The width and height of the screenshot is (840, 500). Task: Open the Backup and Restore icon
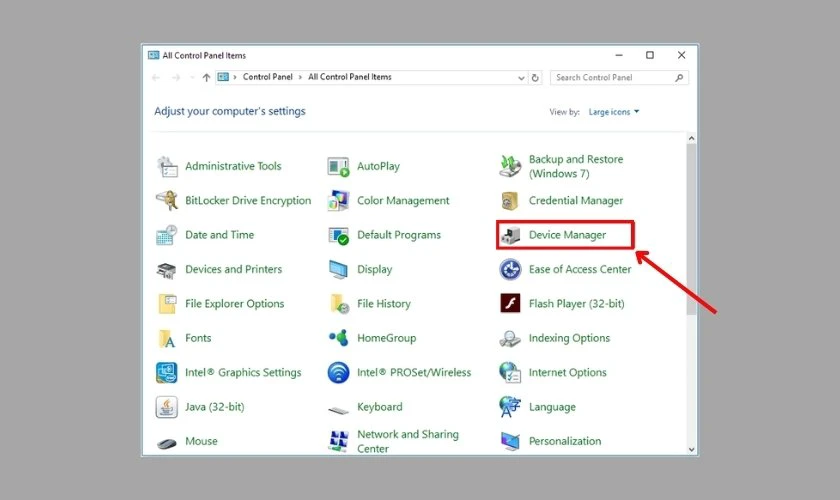(x=511, y=166)
